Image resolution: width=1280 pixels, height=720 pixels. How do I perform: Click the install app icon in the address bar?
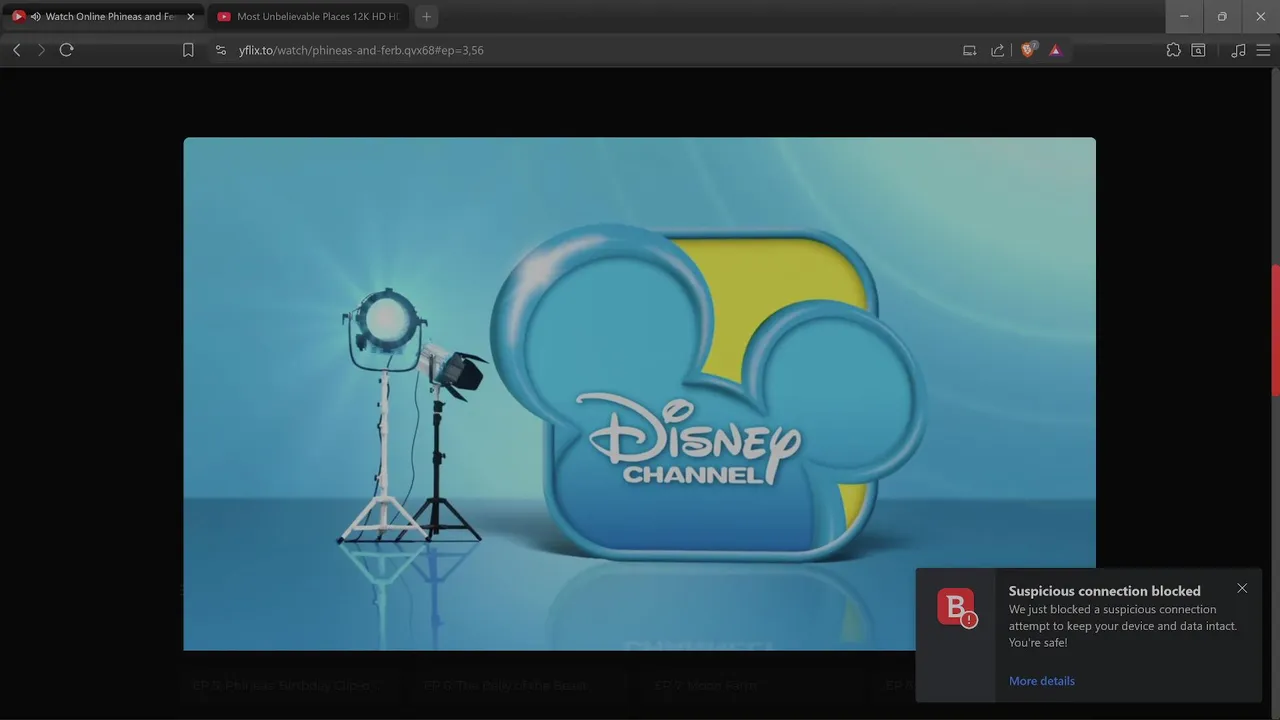(x=970, y=50)
